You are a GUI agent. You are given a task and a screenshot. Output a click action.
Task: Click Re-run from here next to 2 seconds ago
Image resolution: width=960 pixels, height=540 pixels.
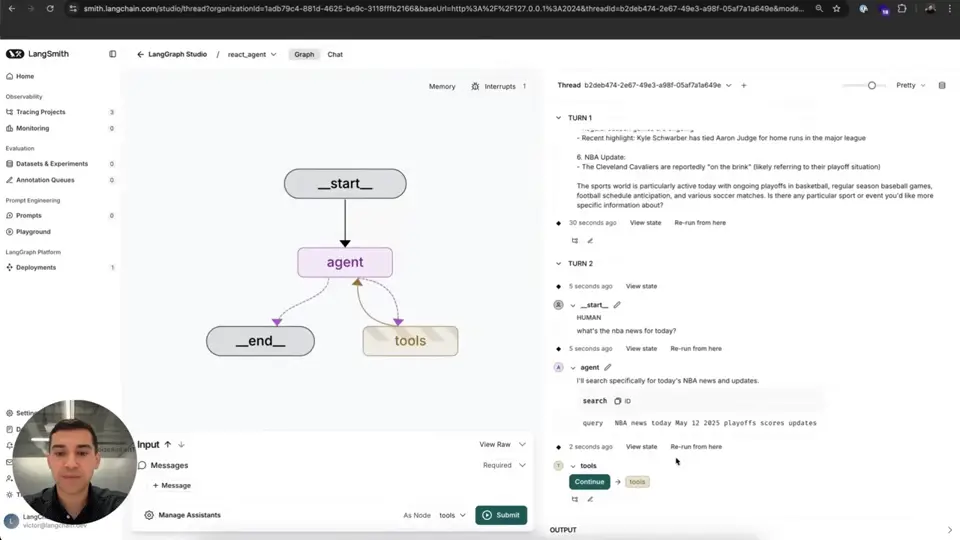tap(696, 447)
